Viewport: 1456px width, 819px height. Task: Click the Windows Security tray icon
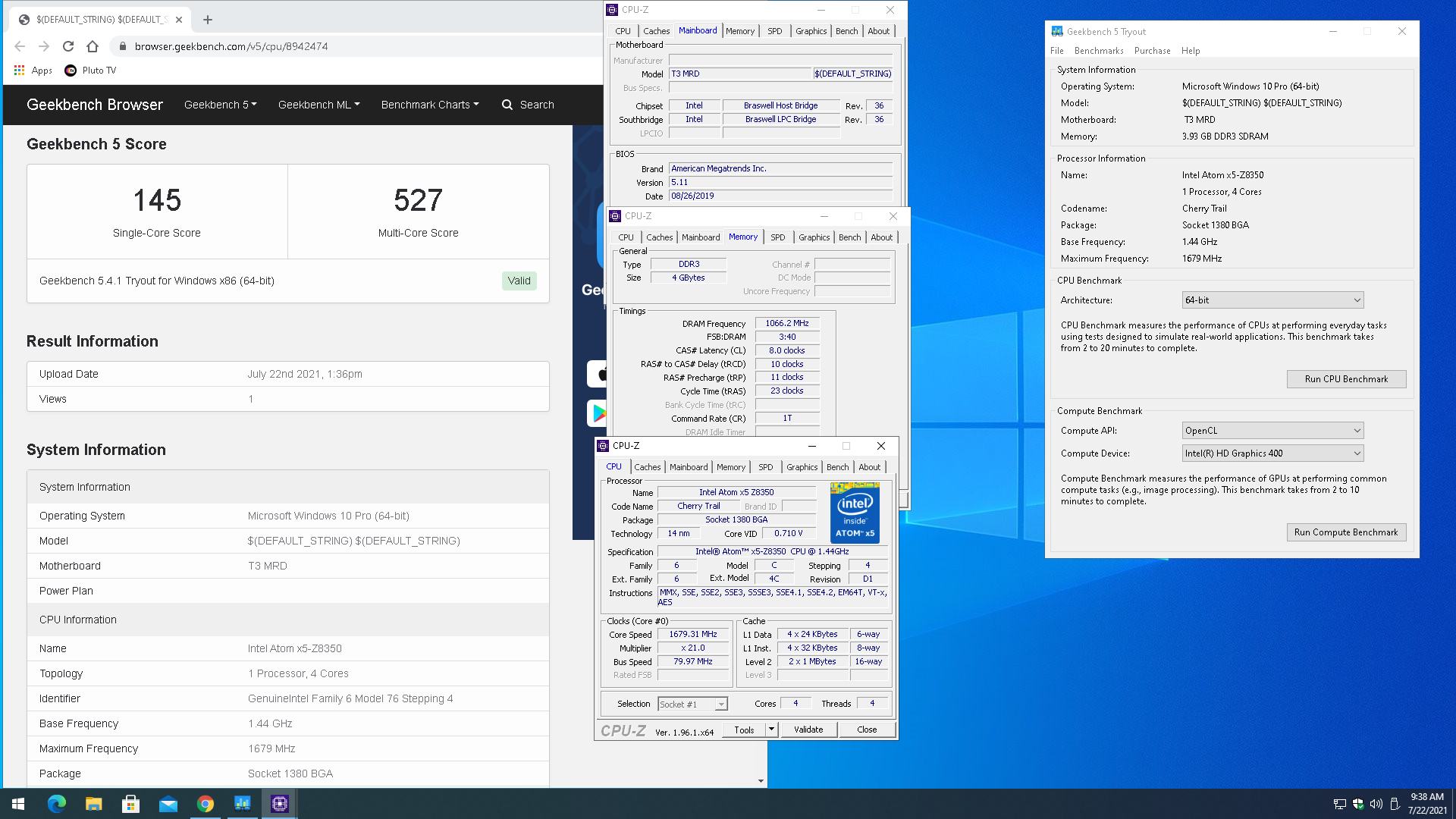pyautogui.click(x=1358, y=804)
